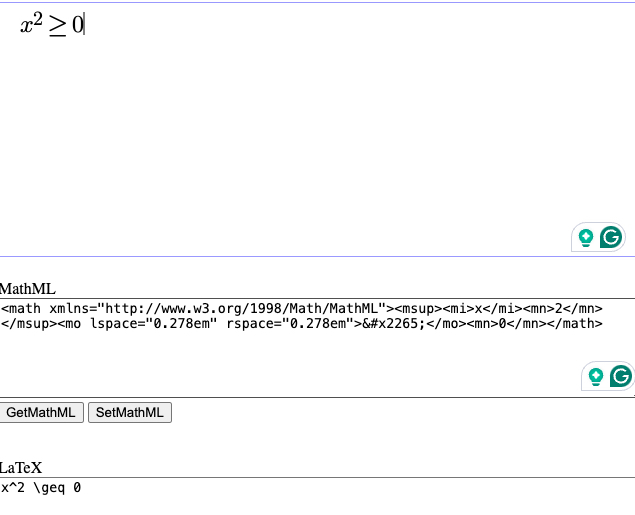Click lightbulb suggestion icon in math editor
The height and width of the screenshot is (515, 635).
tap(586, 238)
